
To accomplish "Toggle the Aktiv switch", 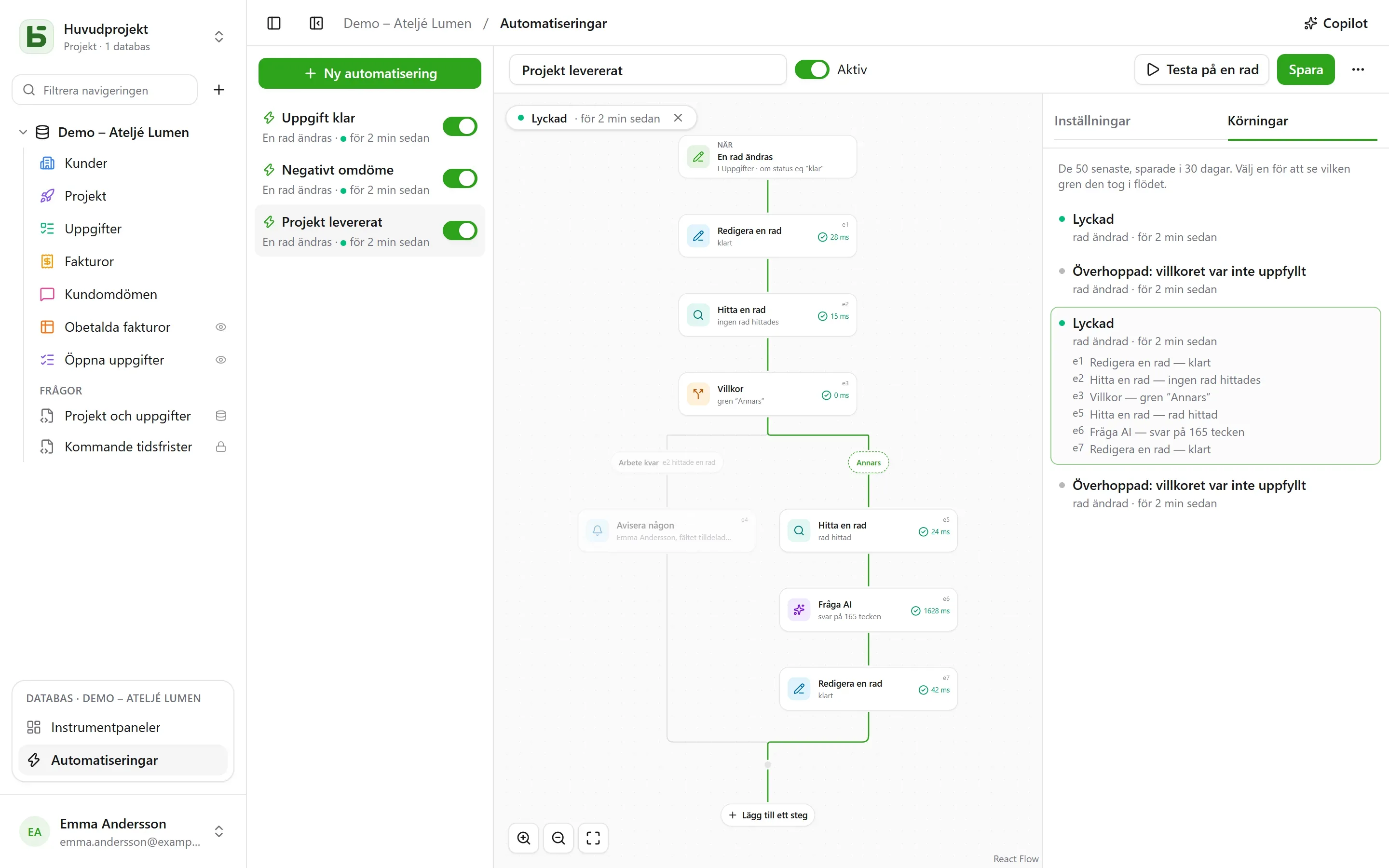I will (x=812, y=69).
